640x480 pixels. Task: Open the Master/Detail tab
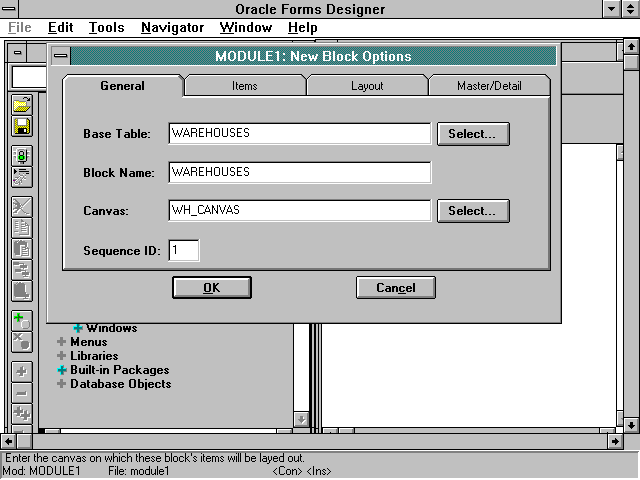coord(489,86)
